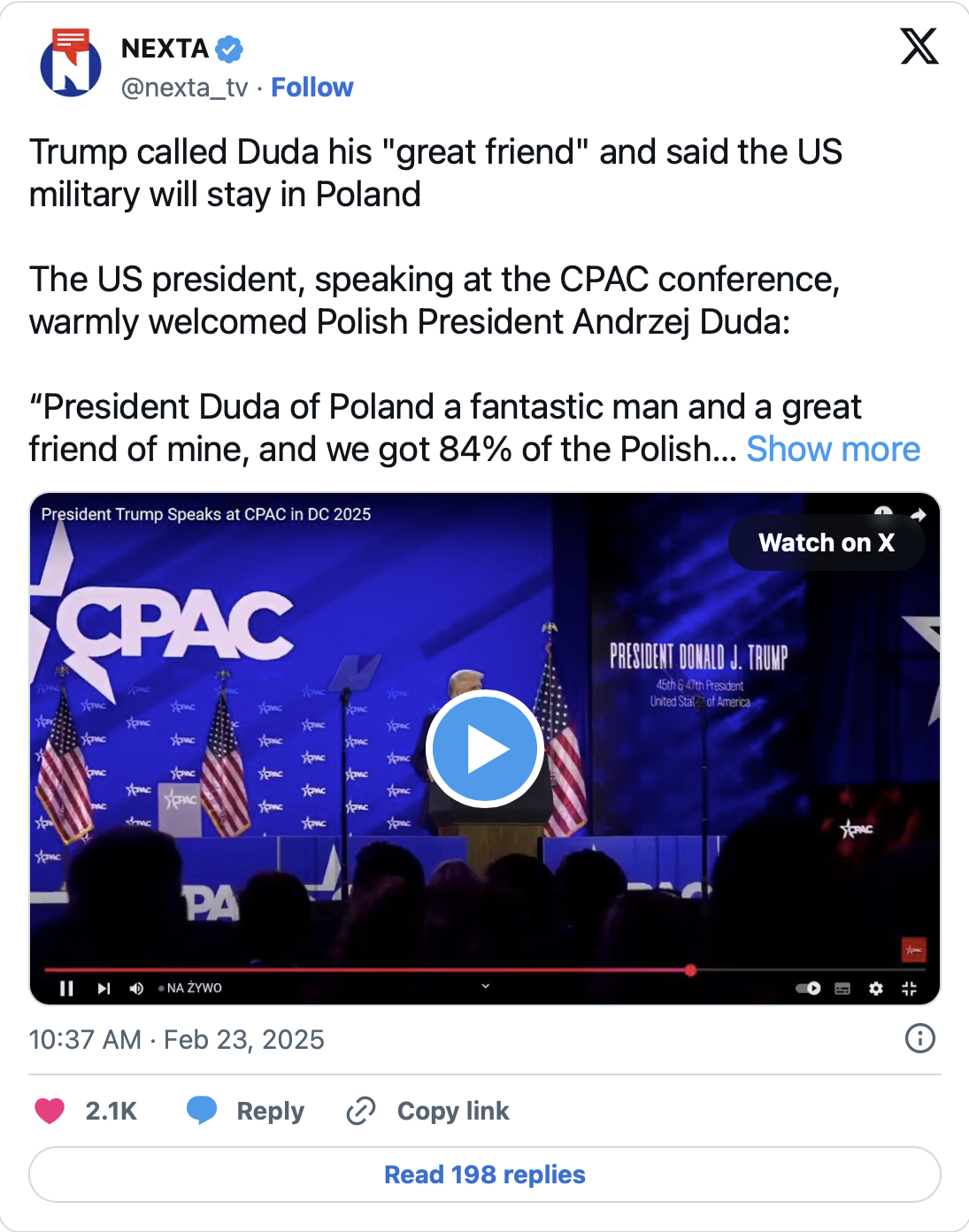The width and height of the screenshot is (969, 1232).
Task: Open the tweet info circle icon
Action: [919, 1038]
